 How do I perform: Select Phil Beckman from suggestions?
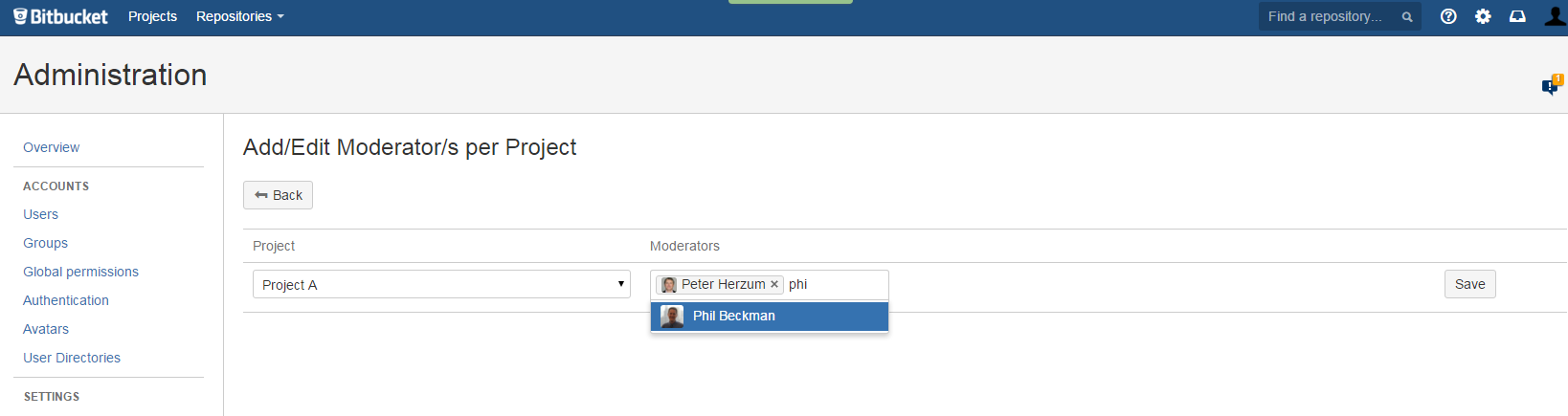[770, 317]
